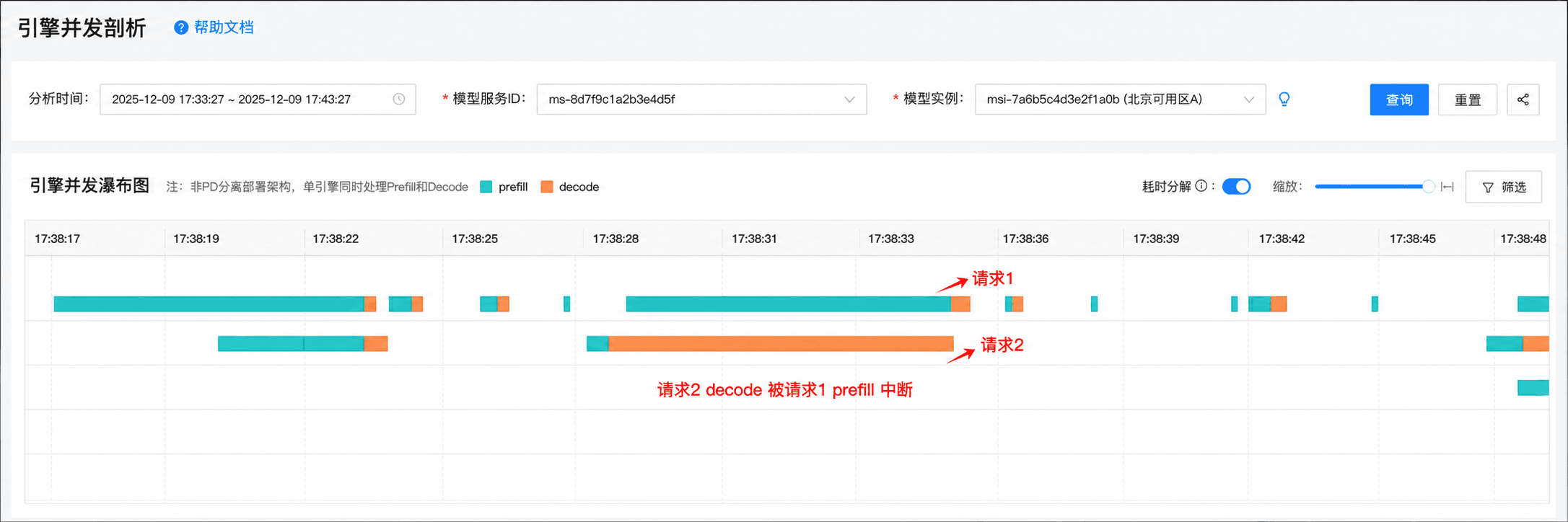1568x522 pixels.
Task: Click the 重置 reset button
Action: pyautogui.click(x=1468, y=99)
